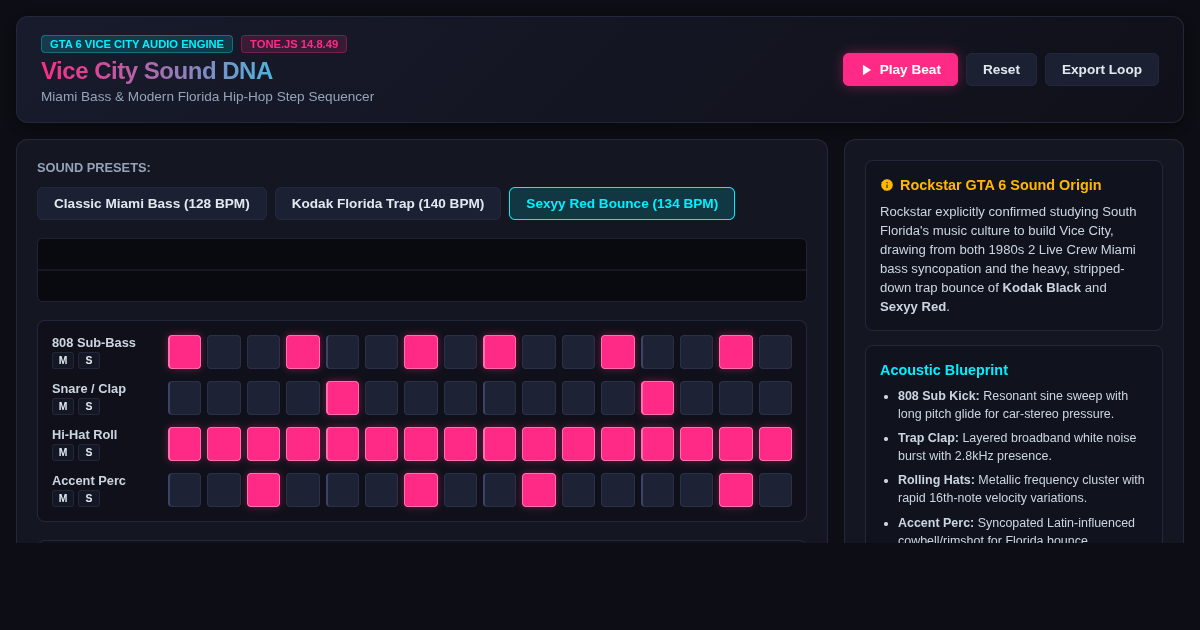Viewport: 1200px width, 630px height.
Task: Solo the 808 Sub-Bass track
Action: coord(89,360)
